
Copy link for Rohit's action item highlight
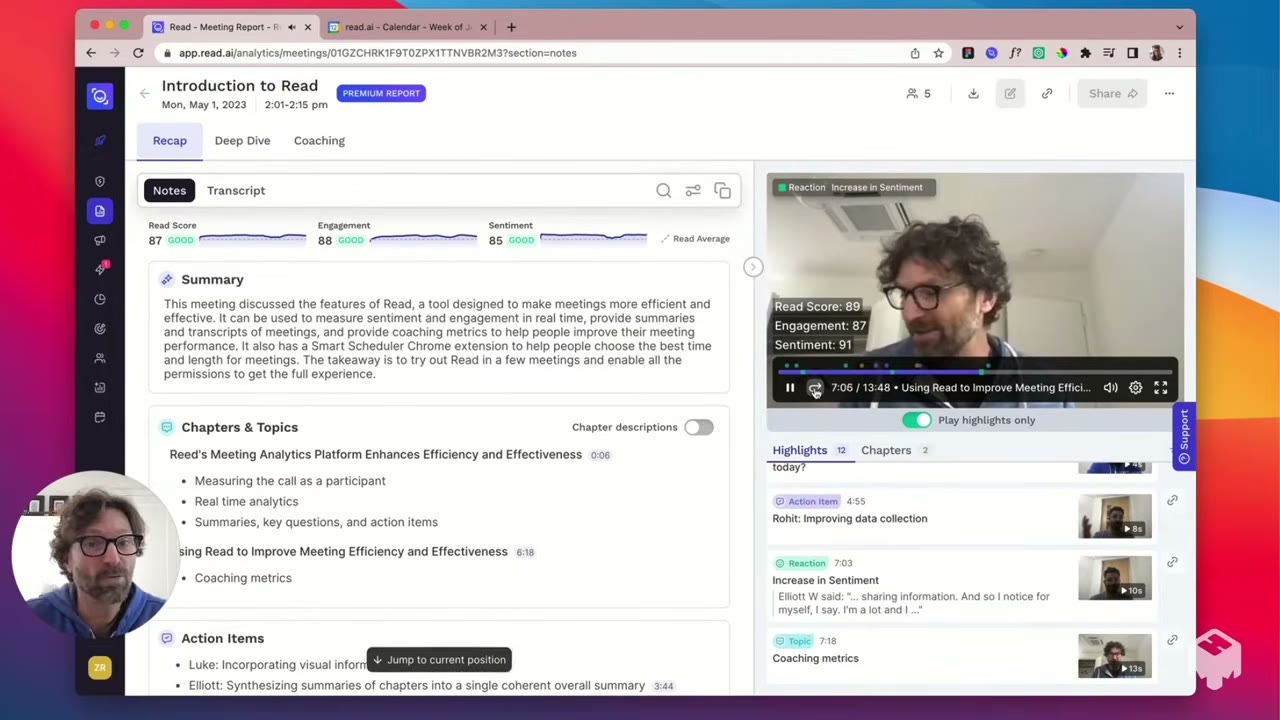1172,500
